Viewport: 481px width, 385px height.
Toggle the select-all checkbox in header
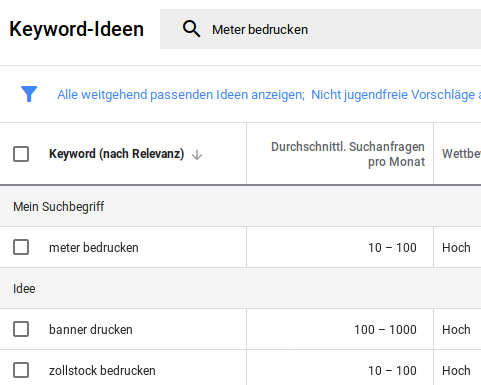pos(21,154)
